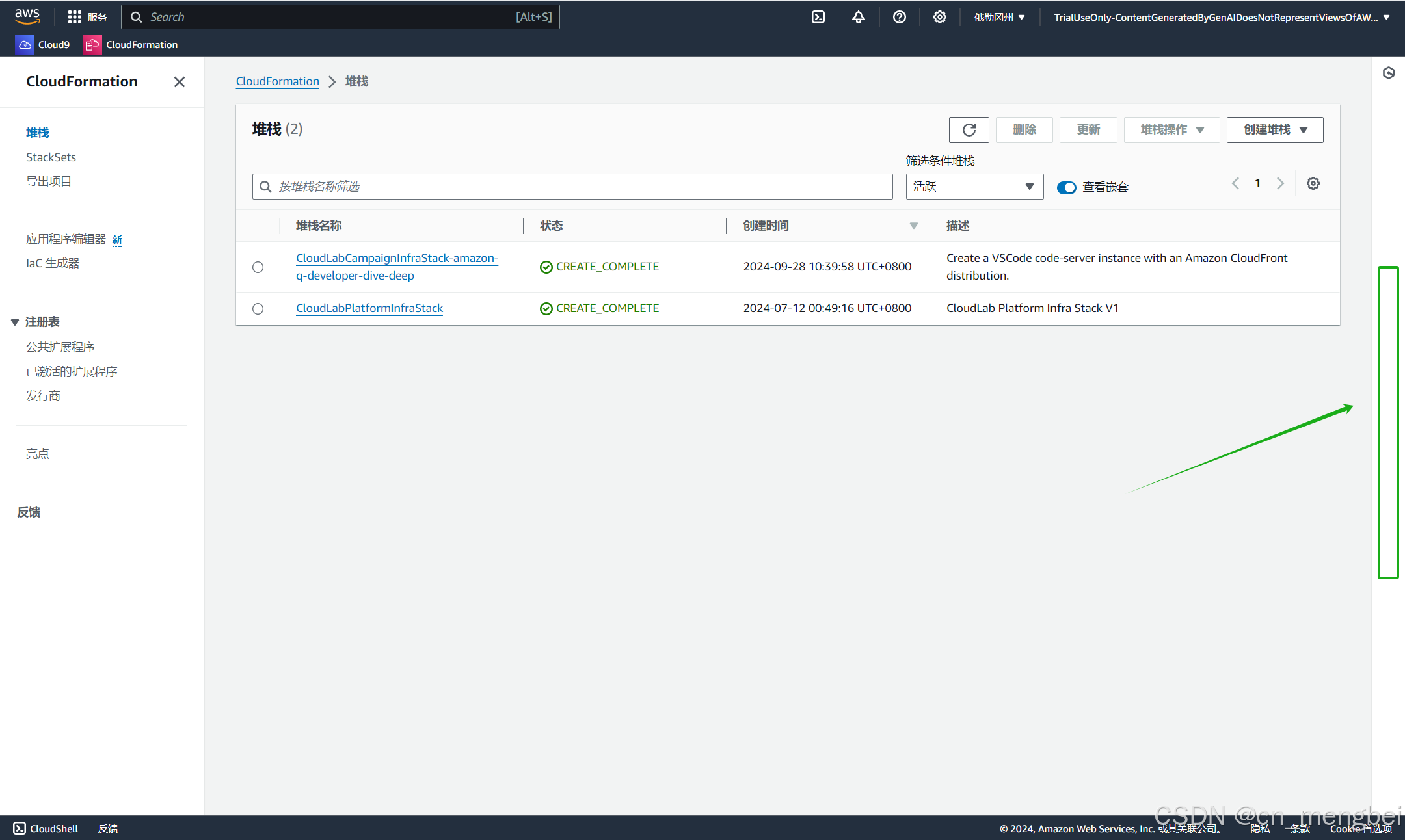This screenshot has width=1405, height=840.
Task: Open the region selector dropdown
Action: 1000,17
